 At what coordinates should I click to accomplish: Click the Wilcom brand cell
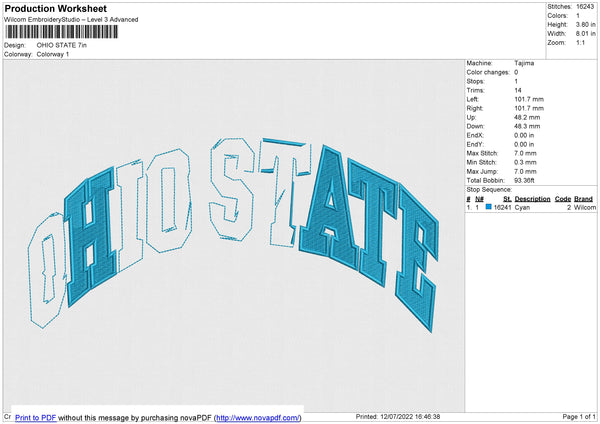(x=585, y=207)
